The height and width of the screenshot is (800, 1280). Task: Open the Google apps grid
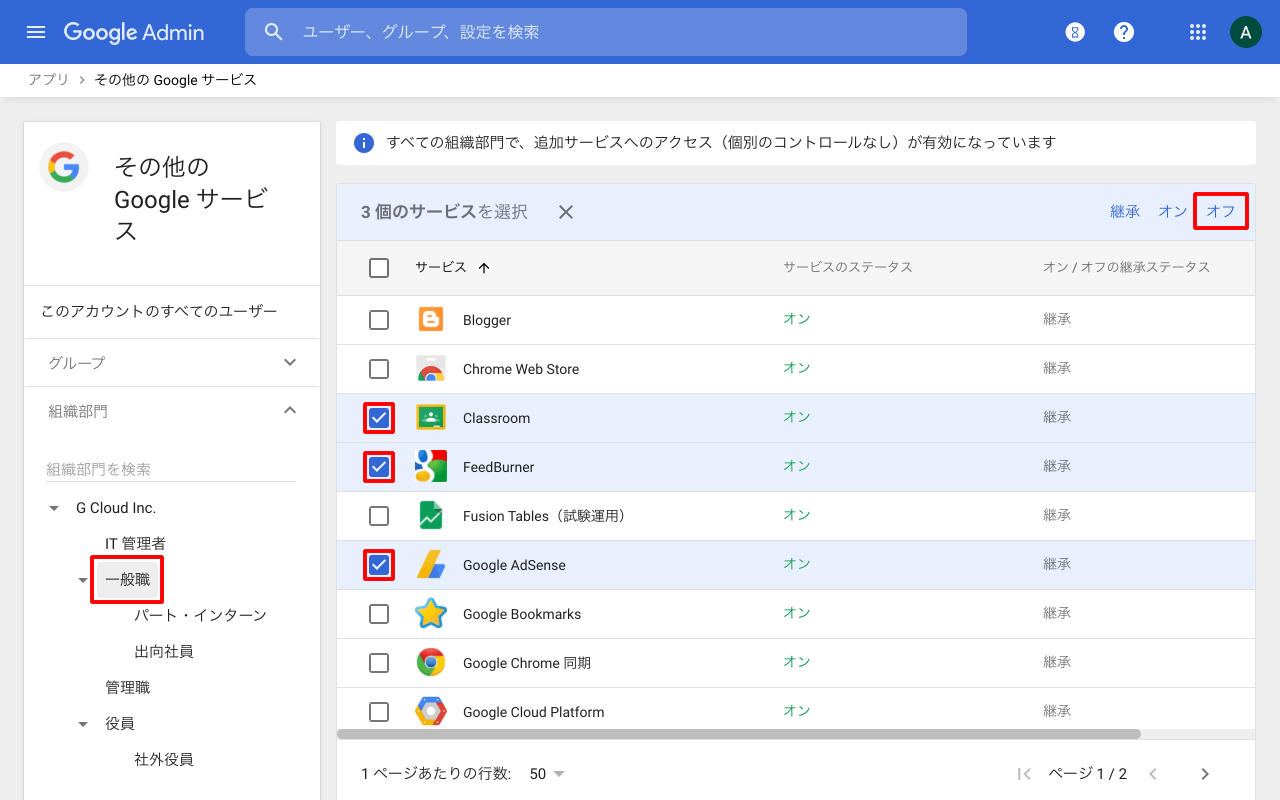1198,32
